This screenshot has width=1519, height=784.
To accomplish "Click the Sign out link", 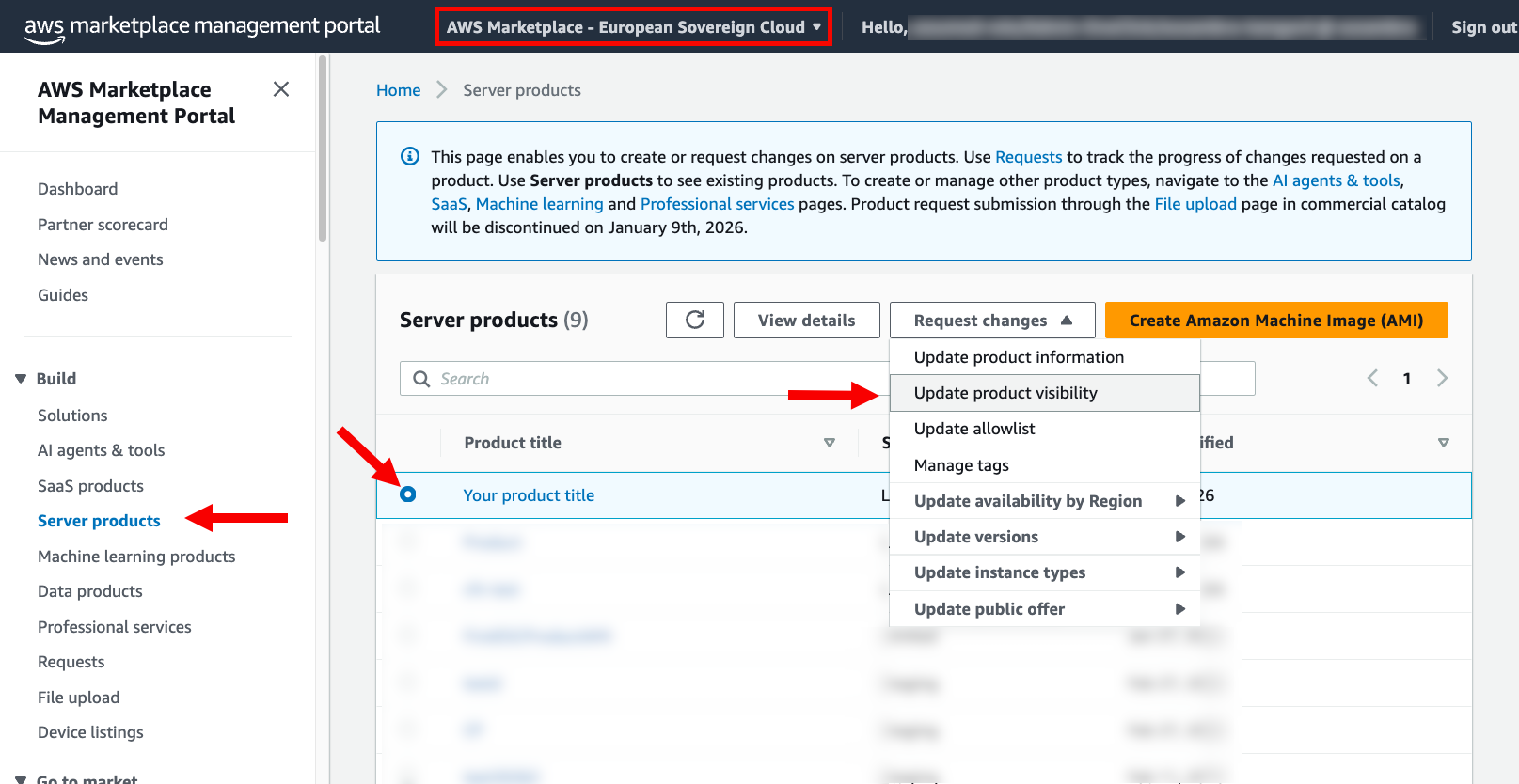I will 1484,27.
